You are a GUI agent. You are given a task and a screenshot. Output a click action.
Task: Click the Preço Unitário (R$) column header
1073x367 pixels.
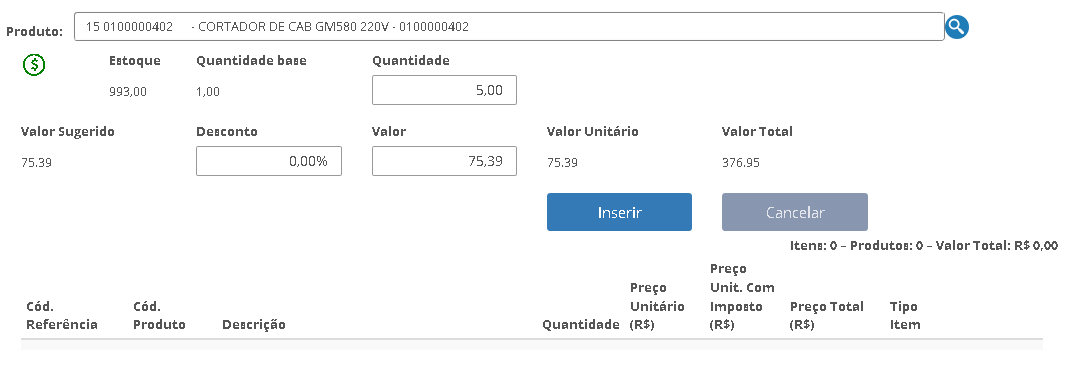(657, 307)
